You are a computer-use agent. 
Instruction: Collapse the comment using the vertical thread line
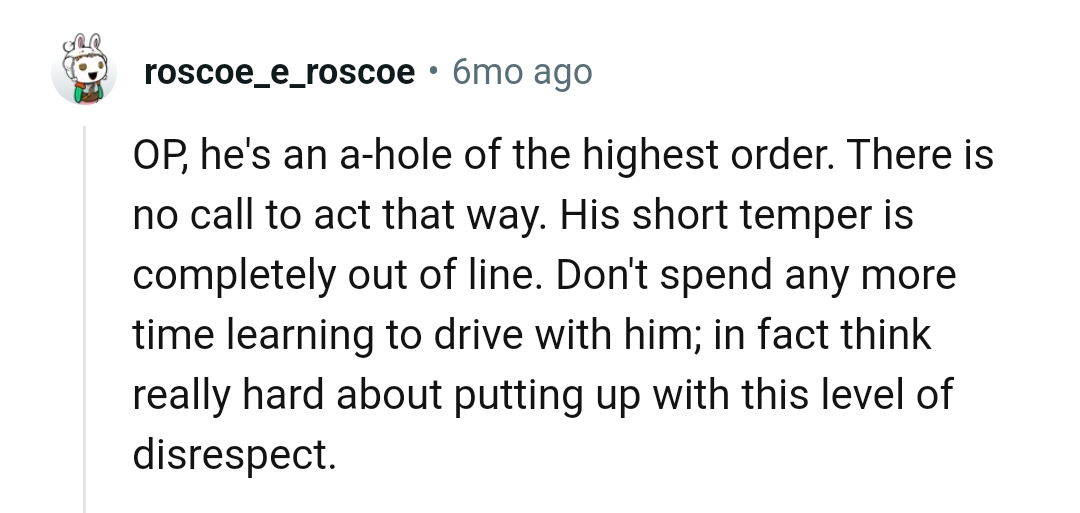tap(85, 320)
